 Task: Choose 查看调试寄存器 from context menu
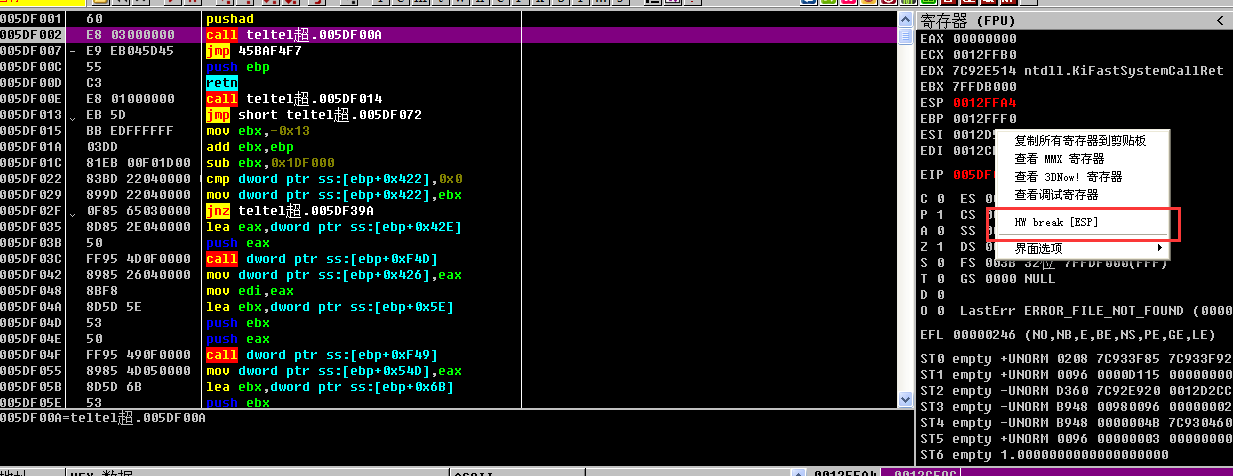[x=1056, y=195]
